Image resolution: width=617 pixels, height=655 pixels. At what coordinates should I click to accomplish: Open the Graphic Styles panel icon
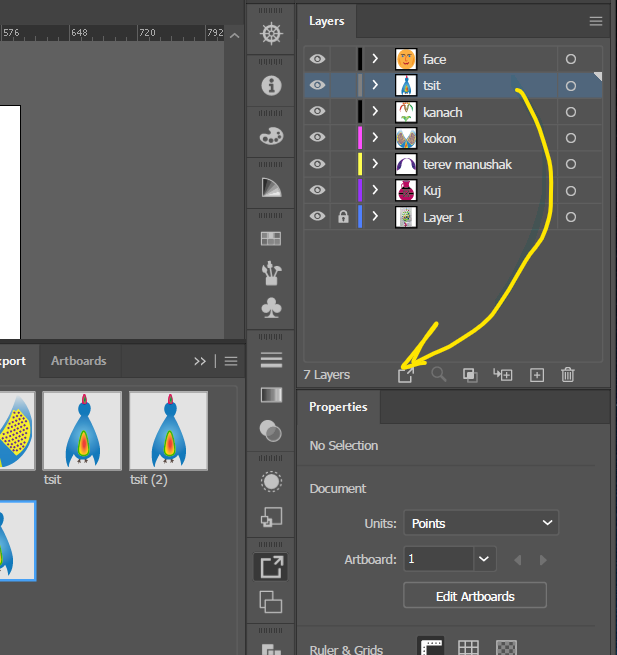271,517
